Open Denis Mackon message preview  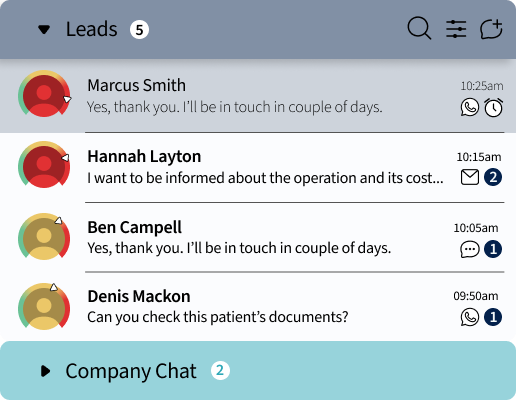[x=218, y=317]
